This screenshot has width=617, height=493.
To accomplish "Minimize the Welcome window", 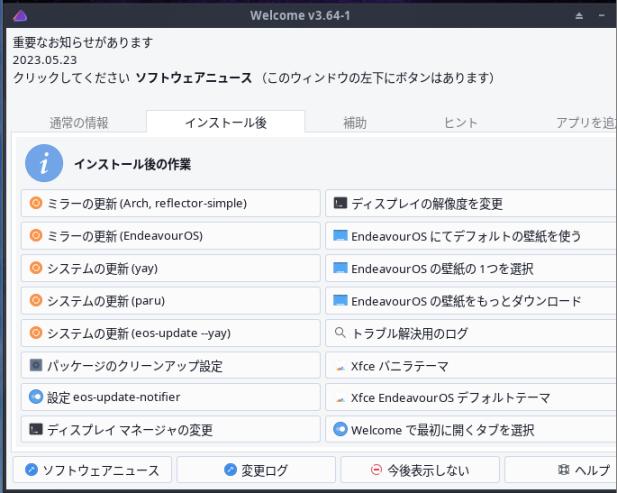I will [601, 16].
